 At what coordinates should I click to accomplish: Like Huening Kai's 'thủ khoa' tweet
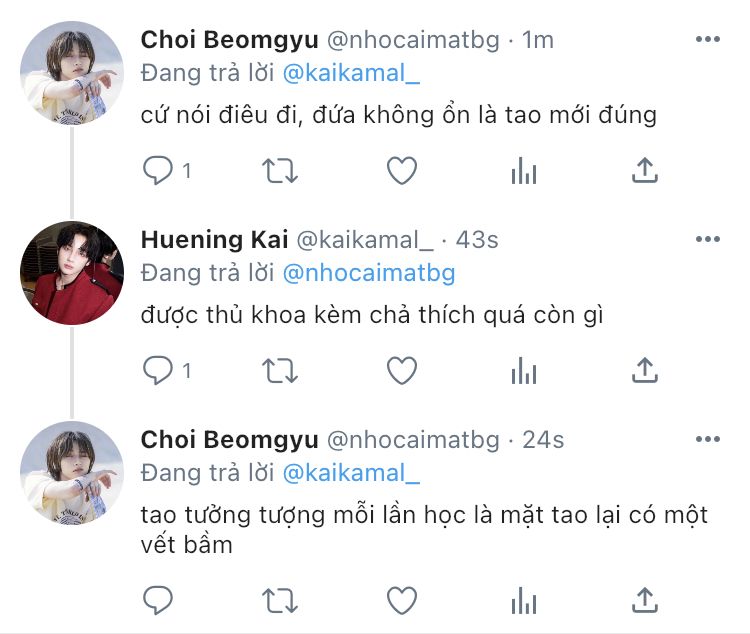click(401, 371)
